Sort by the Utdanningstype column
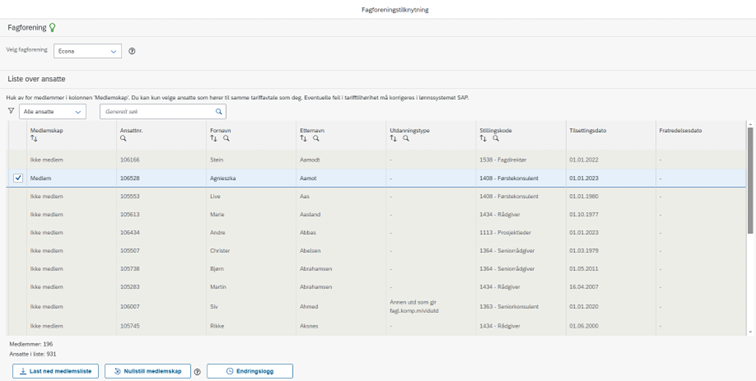 [393, 138]
